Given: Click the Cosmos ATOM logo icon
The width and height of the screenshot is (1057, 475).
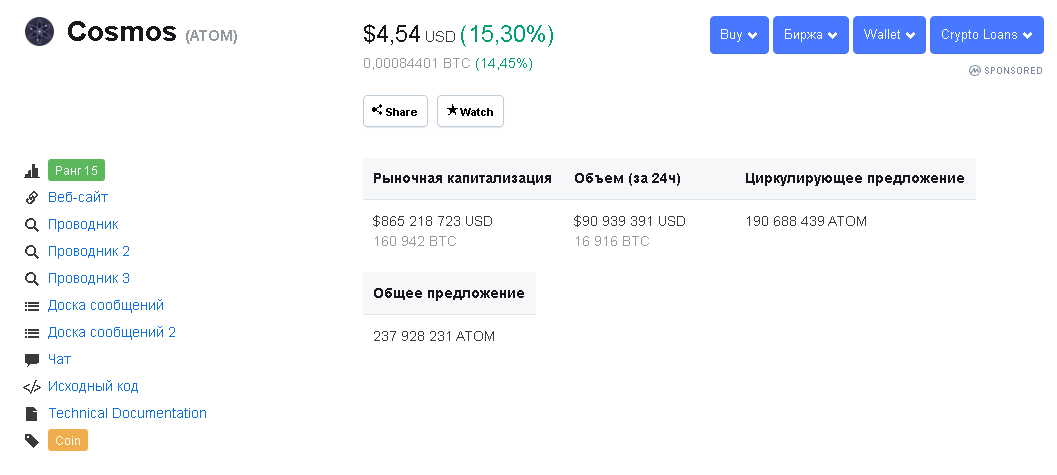Looking at the screenshot, I should pyautogui.click(x=39, y=33).
